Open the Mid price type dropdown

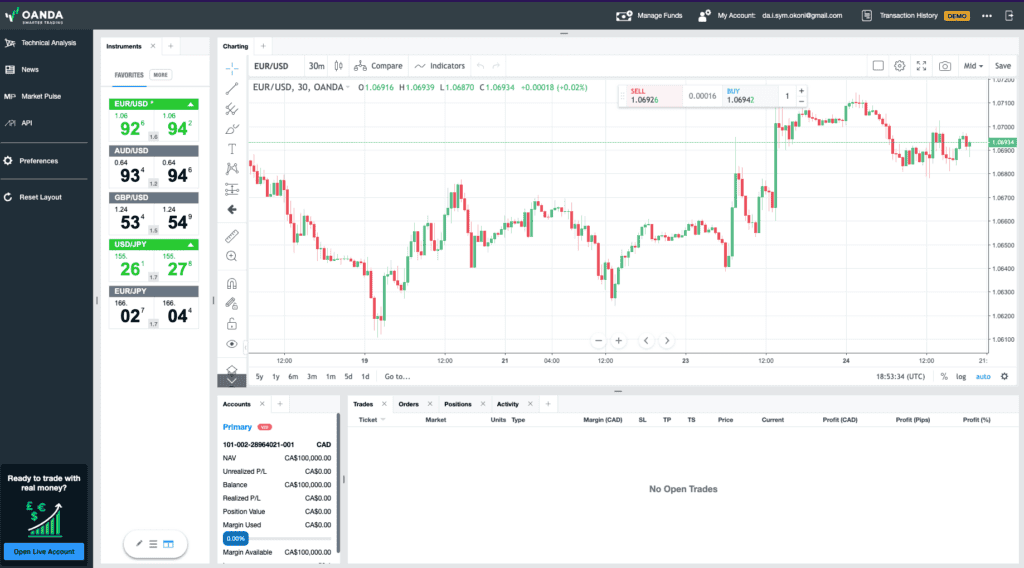coord(972,66)
